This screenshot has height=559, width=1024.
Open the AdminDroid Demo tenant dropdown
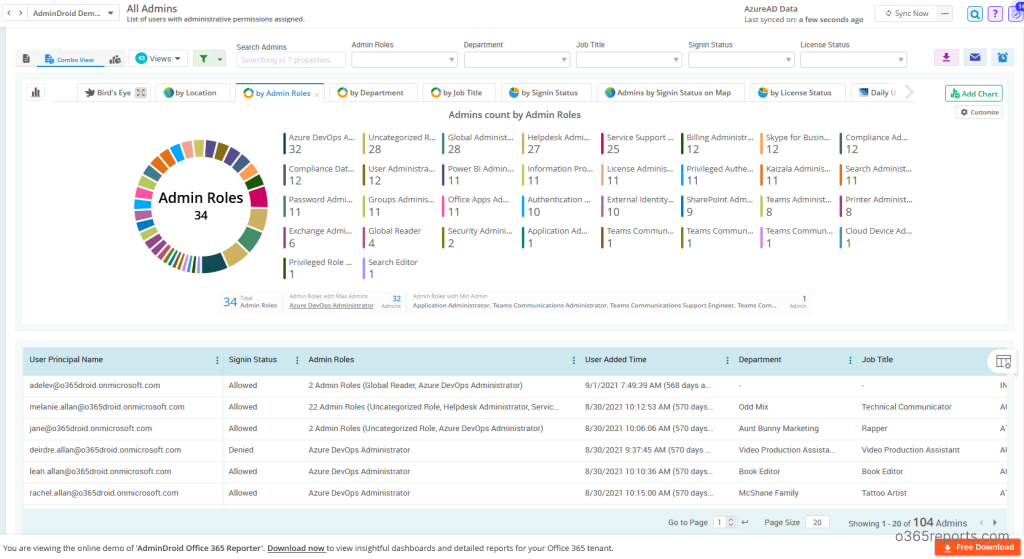[72, 13]
